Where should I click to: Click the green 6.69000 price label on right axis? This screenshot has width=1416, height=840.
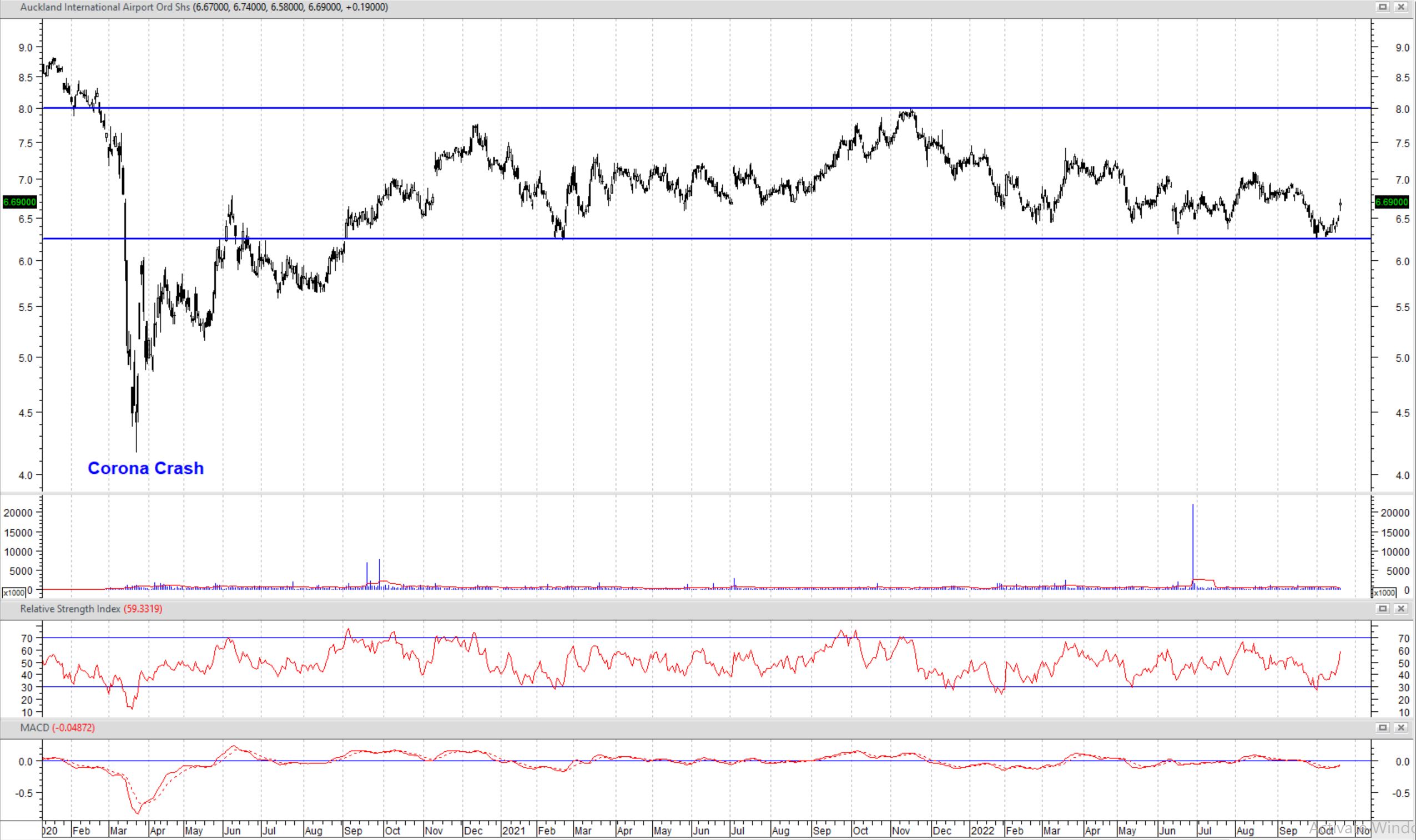click(x=1392, y=202)
